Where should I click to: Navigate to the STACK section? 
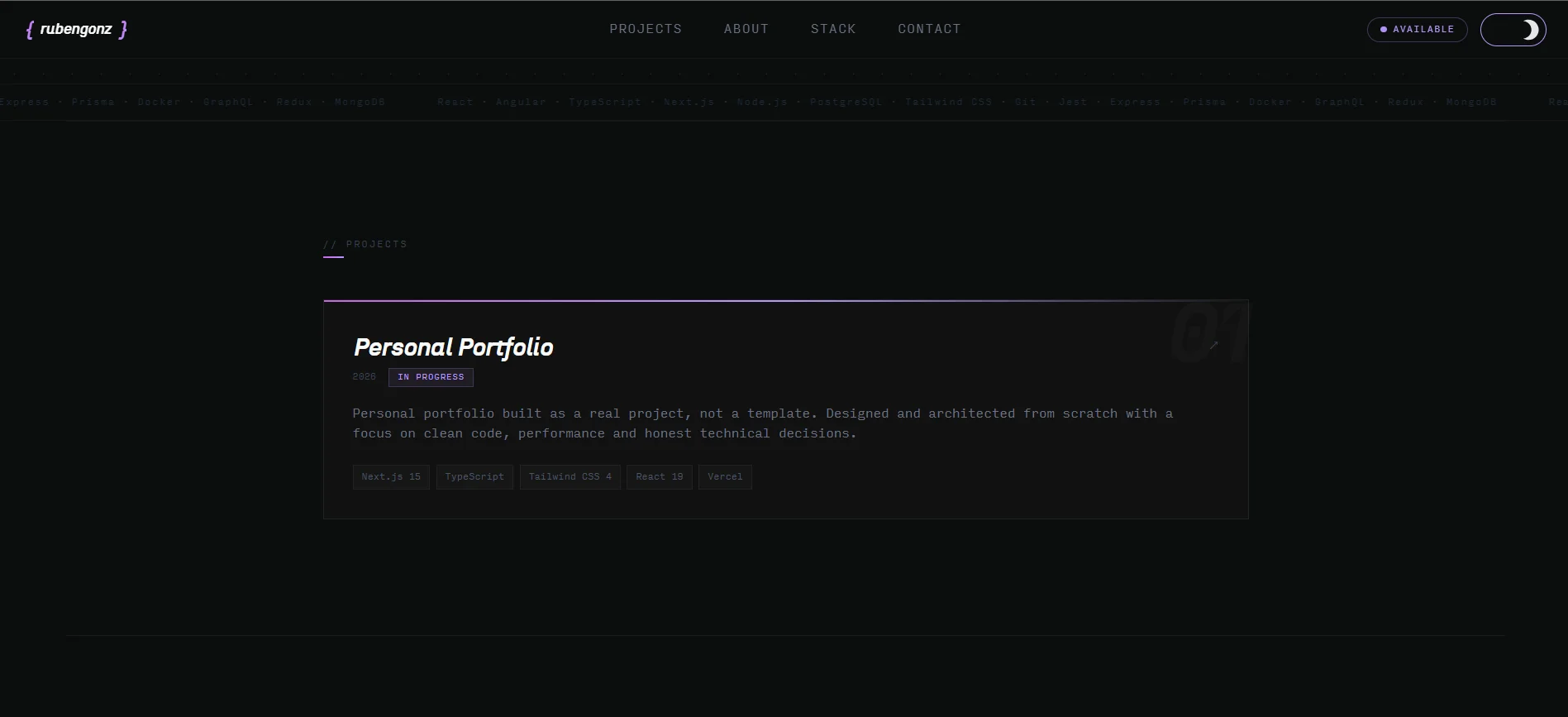tap(833, 29)
